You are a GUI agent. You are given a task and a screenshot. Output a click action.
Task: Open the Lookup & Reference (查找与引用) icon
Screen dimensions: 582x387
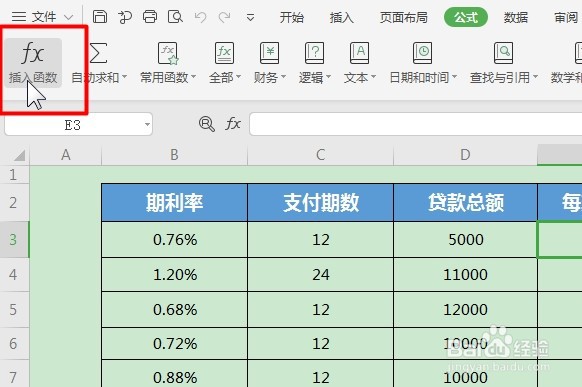pyautogui.click(x=503, y=53)
